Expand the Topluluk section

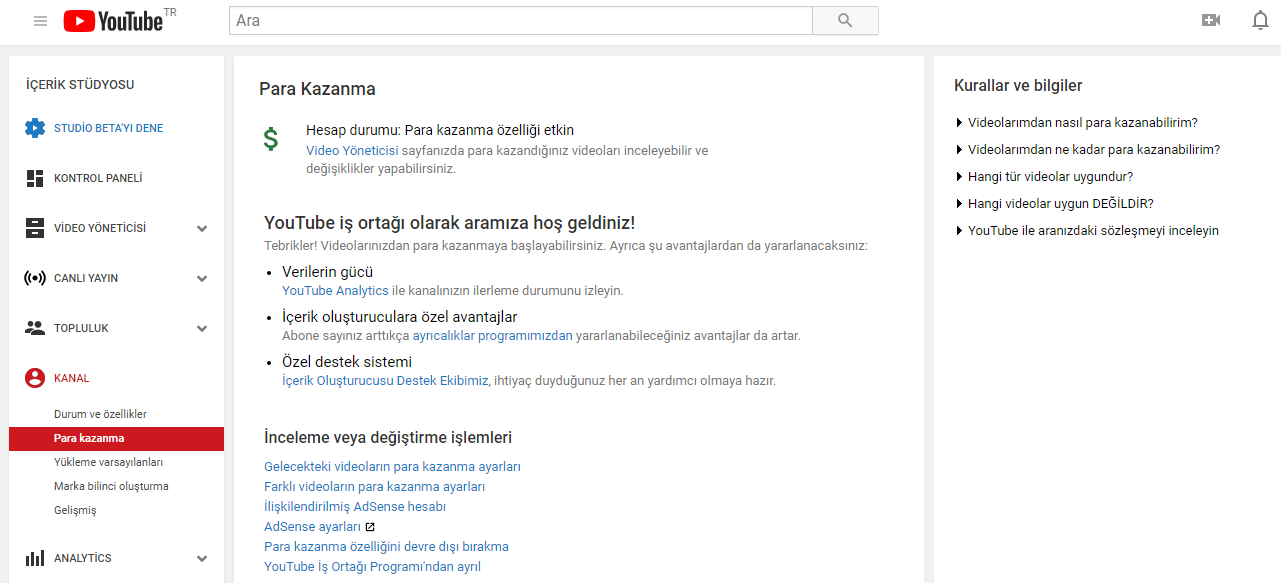click(x=202, y=328)
